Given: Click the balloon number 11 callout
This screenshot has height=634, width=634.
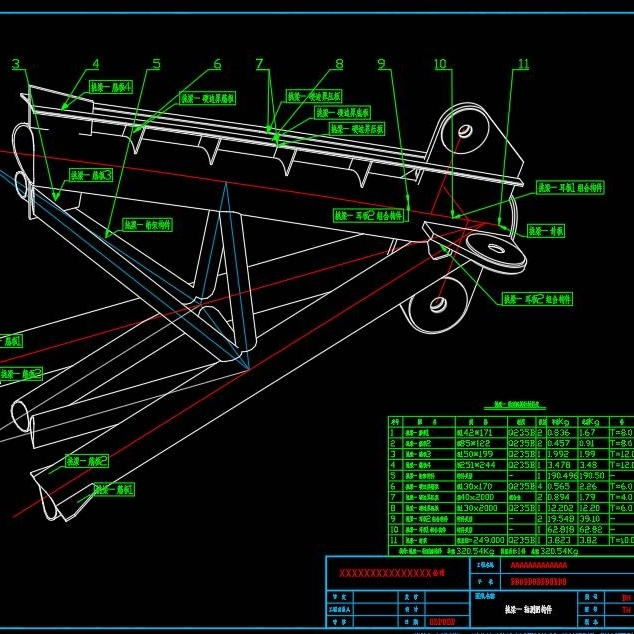Looking at the screenshot, I should pos(522,65).
